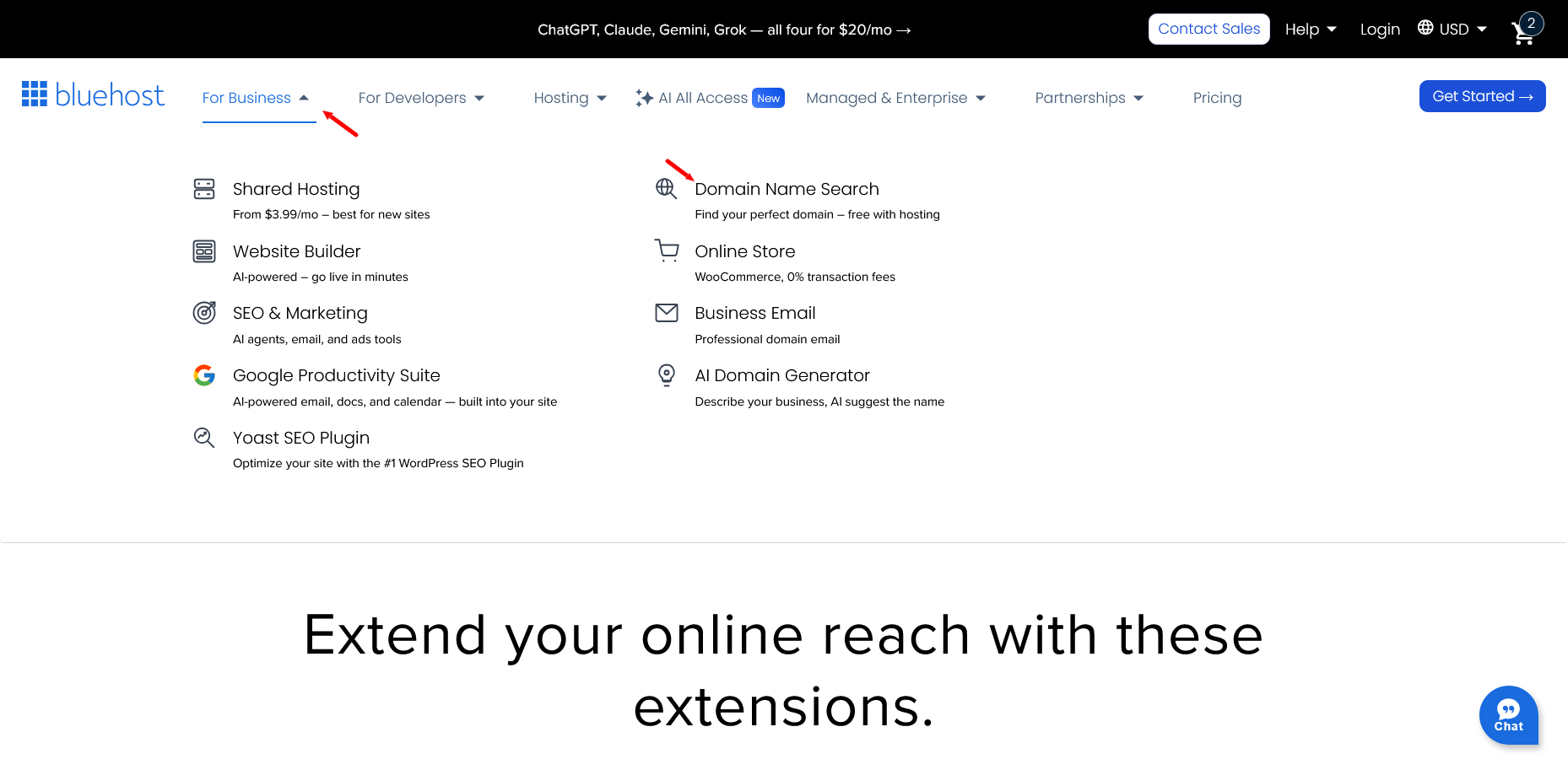This screenshot has width=1568, height=770.
Task: Click 'WooCommerce, 0% transaction fees'
Action: pyautogui.click(x=795, y=277)
